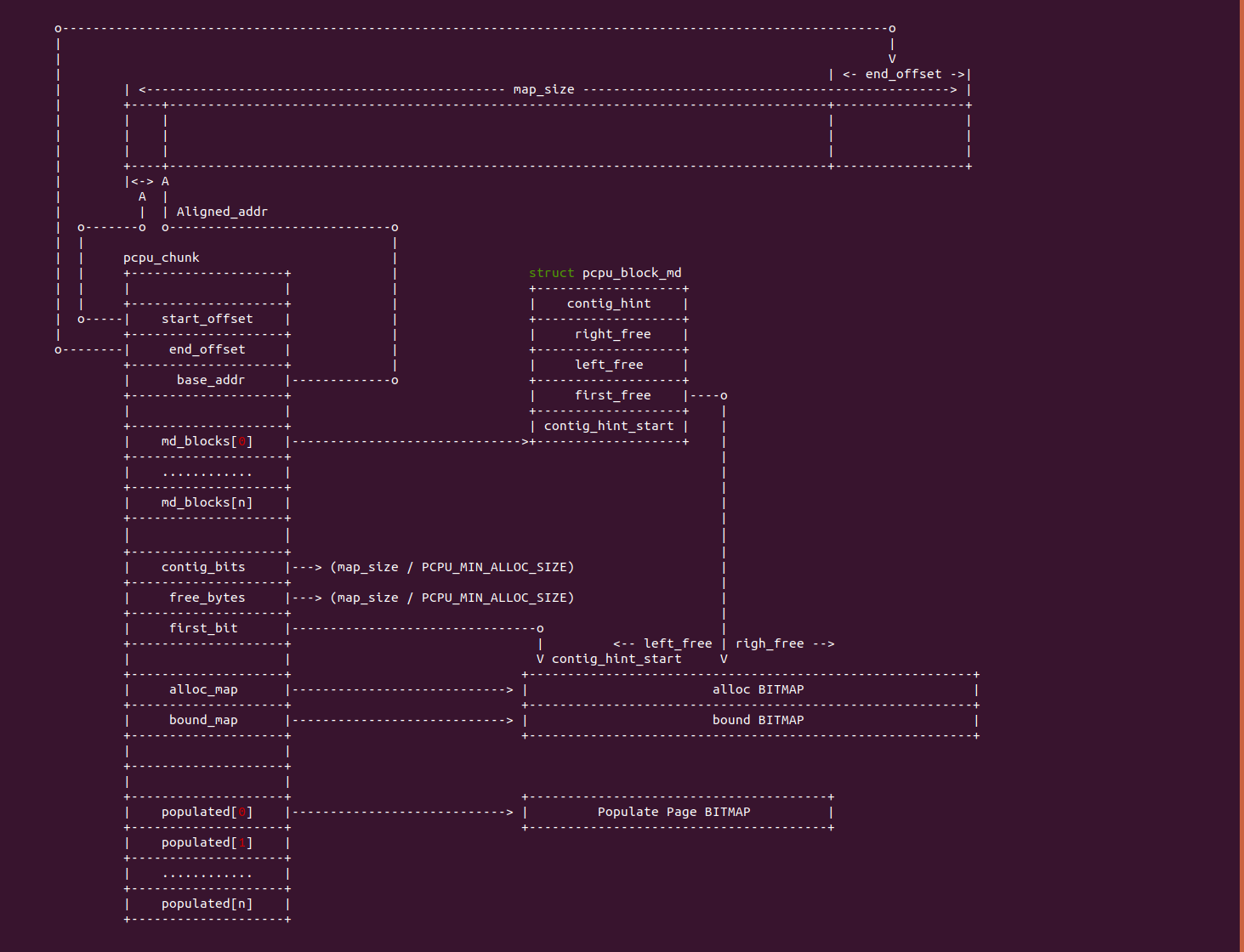The image size is (1244, 952).
Task: Select the start_offset field in pcpu_chunk
Action: coord(207,319)
